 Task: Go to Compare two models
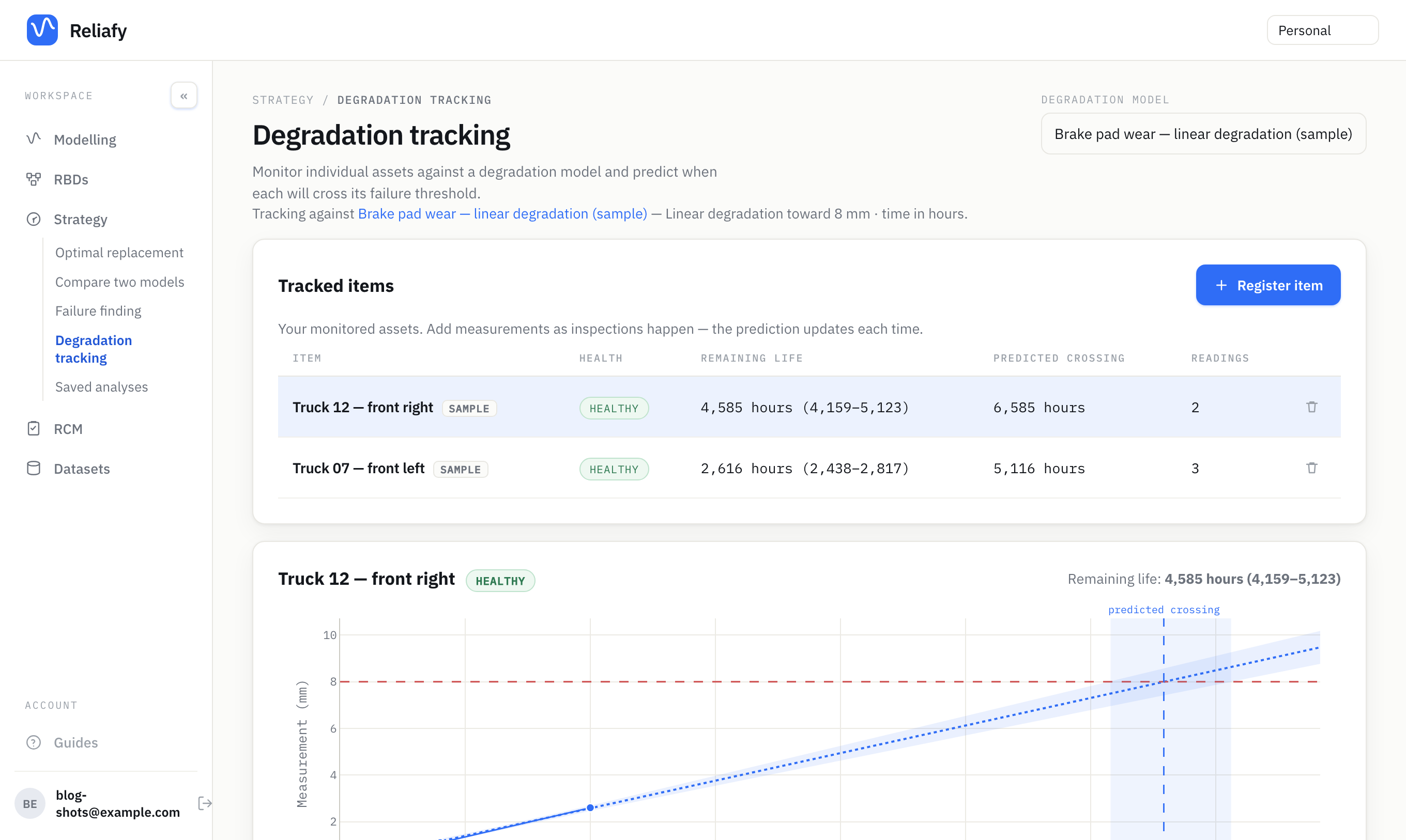coord(119,282)
